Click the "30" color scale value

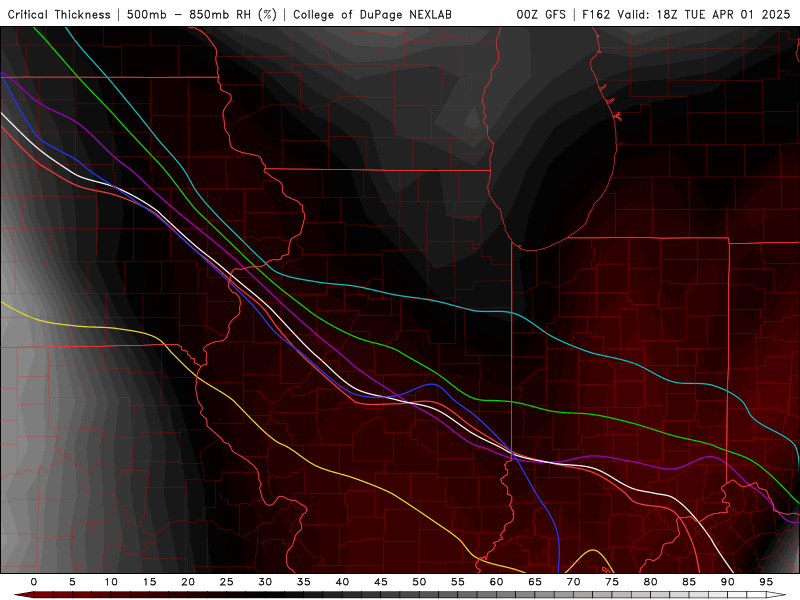(265, 582)
